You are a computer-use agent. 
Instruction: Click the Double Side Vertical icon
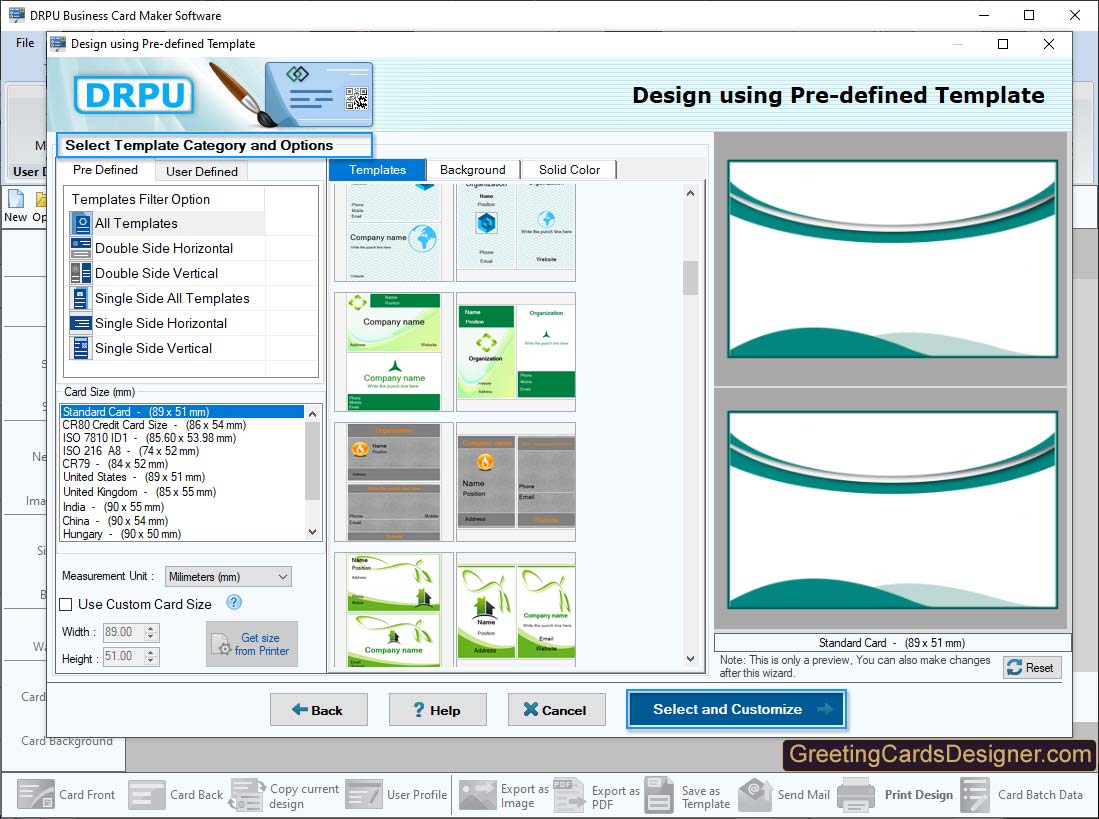[x=81, y=273]
